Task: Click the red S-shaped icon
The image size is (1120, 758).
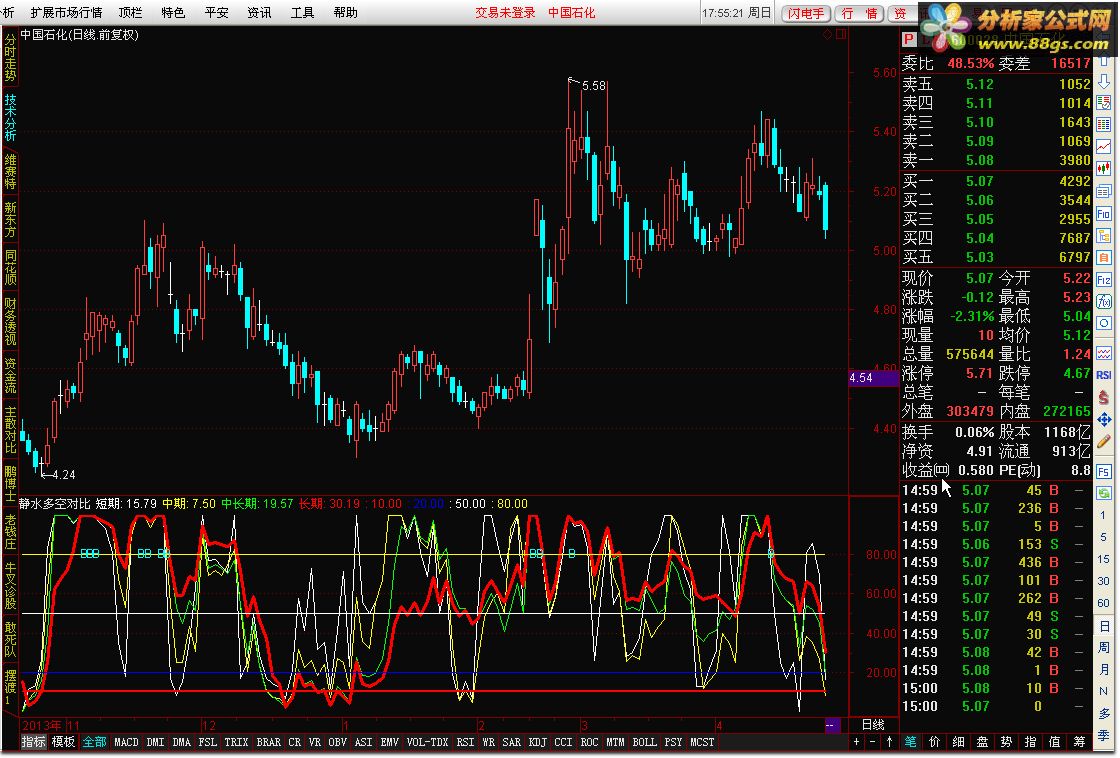Action: 1104,397
